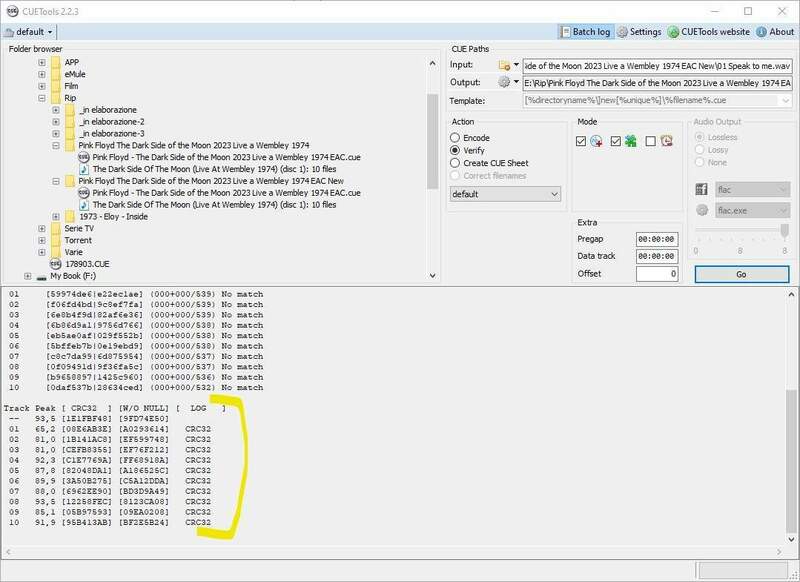This screenshot has width=800, height=582.
Task: Click the My Book (F:) drive icon
Action: (41, 276)
